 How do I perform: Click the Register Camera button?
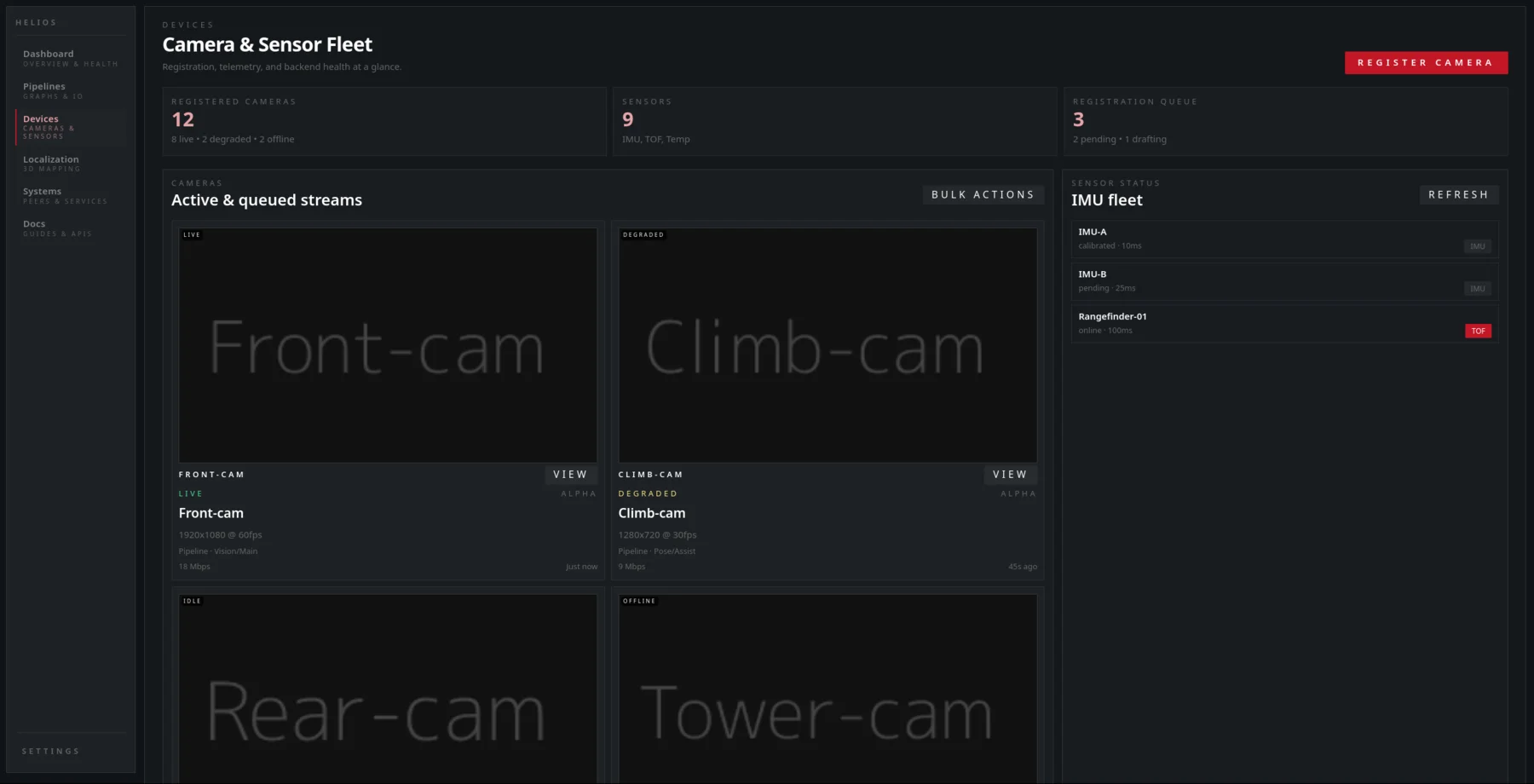1426,63
